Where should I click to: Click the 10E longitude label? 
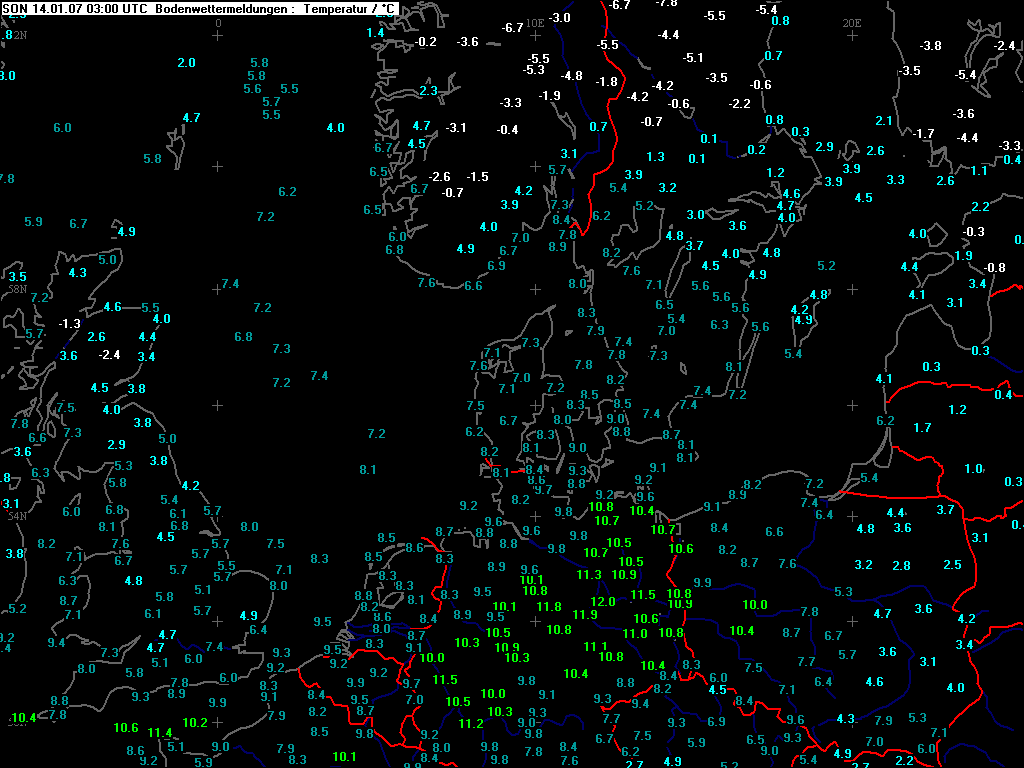535,22
